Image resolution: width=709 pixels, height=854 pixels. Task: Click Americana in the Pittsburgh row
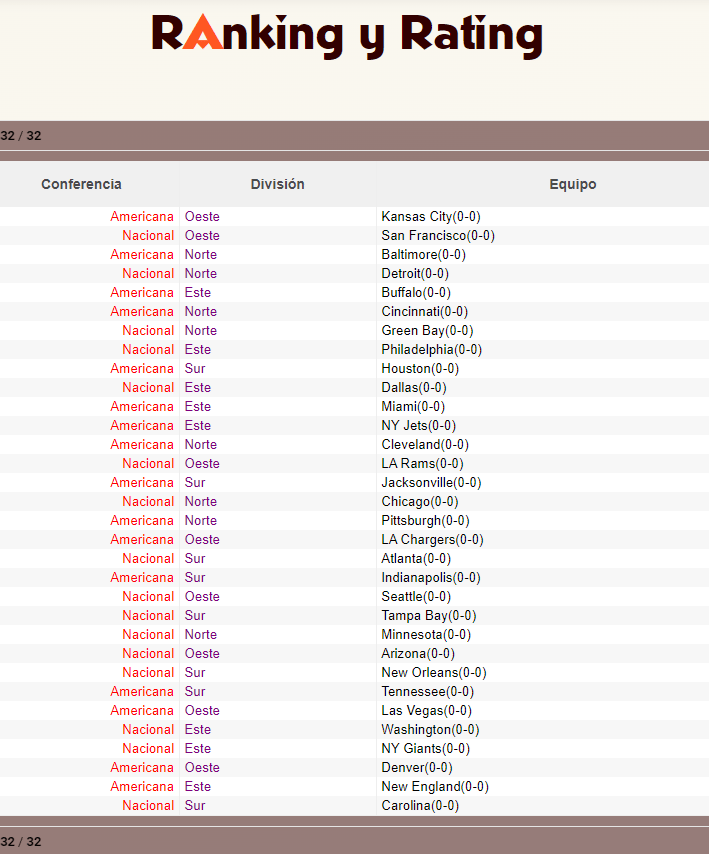142,521
